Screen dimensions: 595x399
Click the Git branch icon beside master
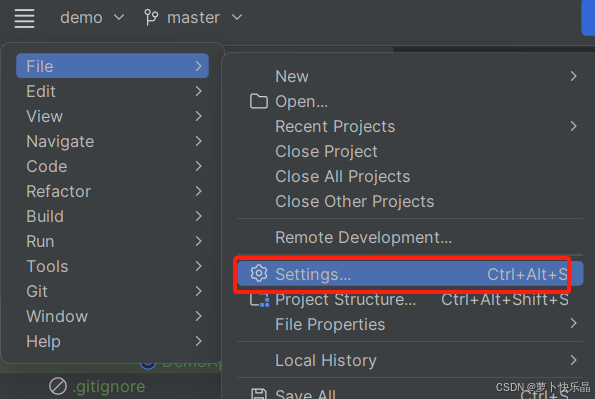click(x=151, y=17)
